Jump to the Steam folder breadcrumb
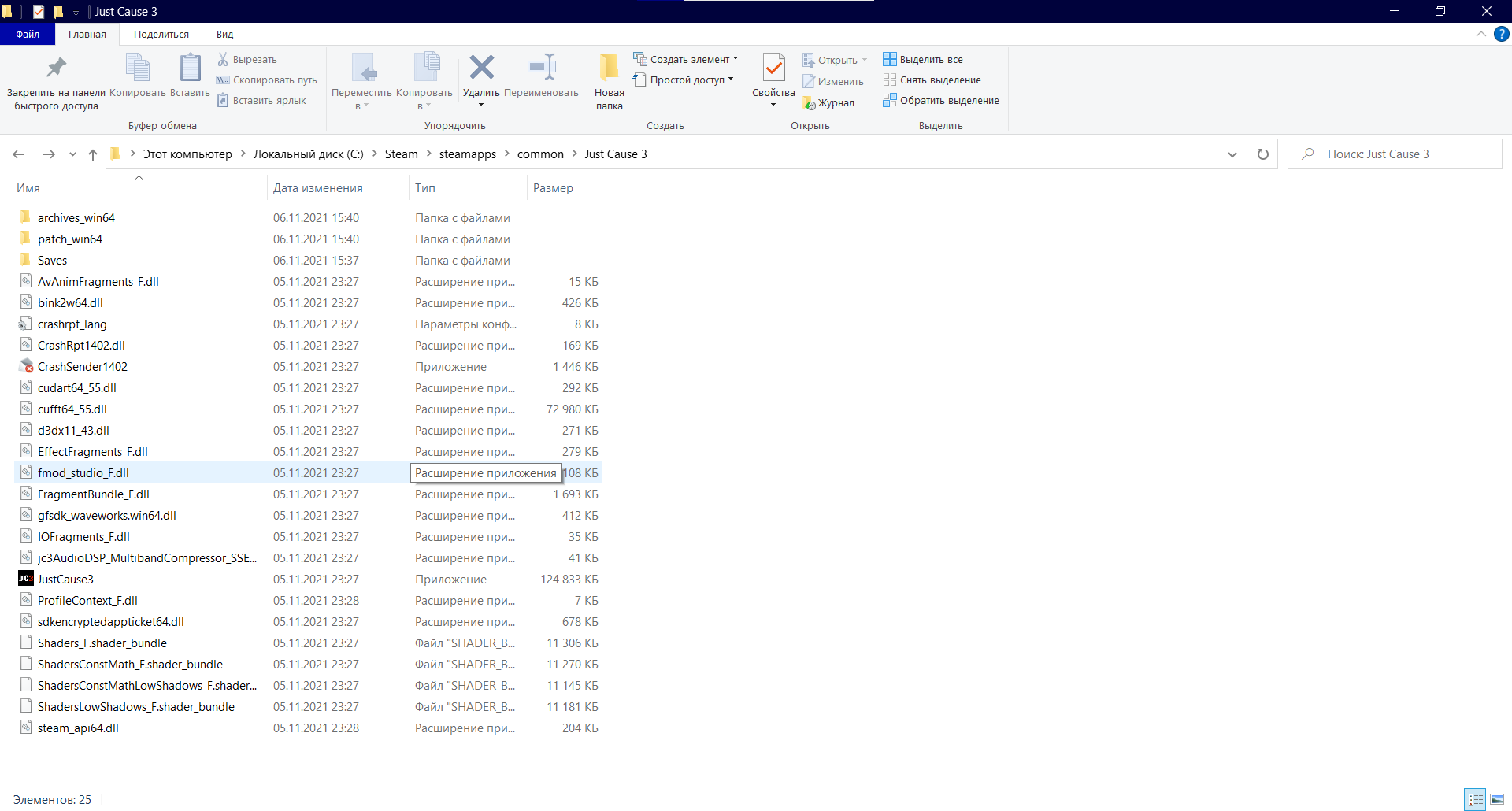1512x811 pixels. (402, 154)
